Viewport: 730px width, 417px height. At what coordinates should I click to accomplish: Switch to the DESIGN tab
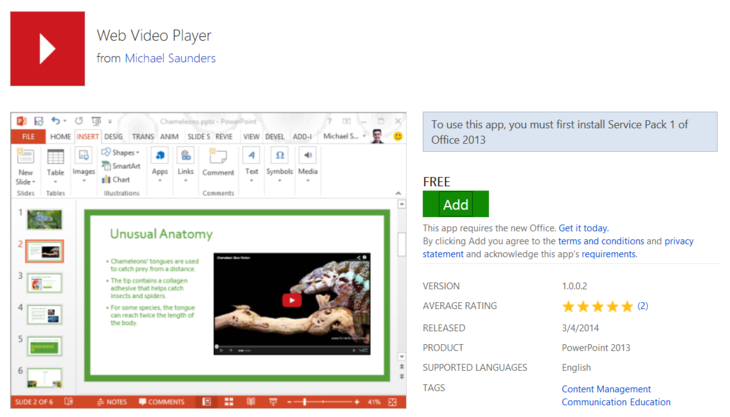(x=113, y=136)
